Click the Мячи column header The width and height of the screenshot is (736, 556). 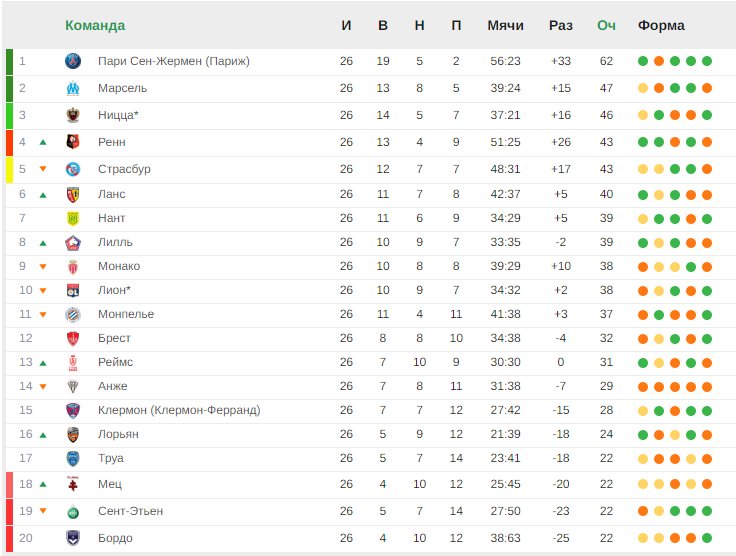pos(505,25)
